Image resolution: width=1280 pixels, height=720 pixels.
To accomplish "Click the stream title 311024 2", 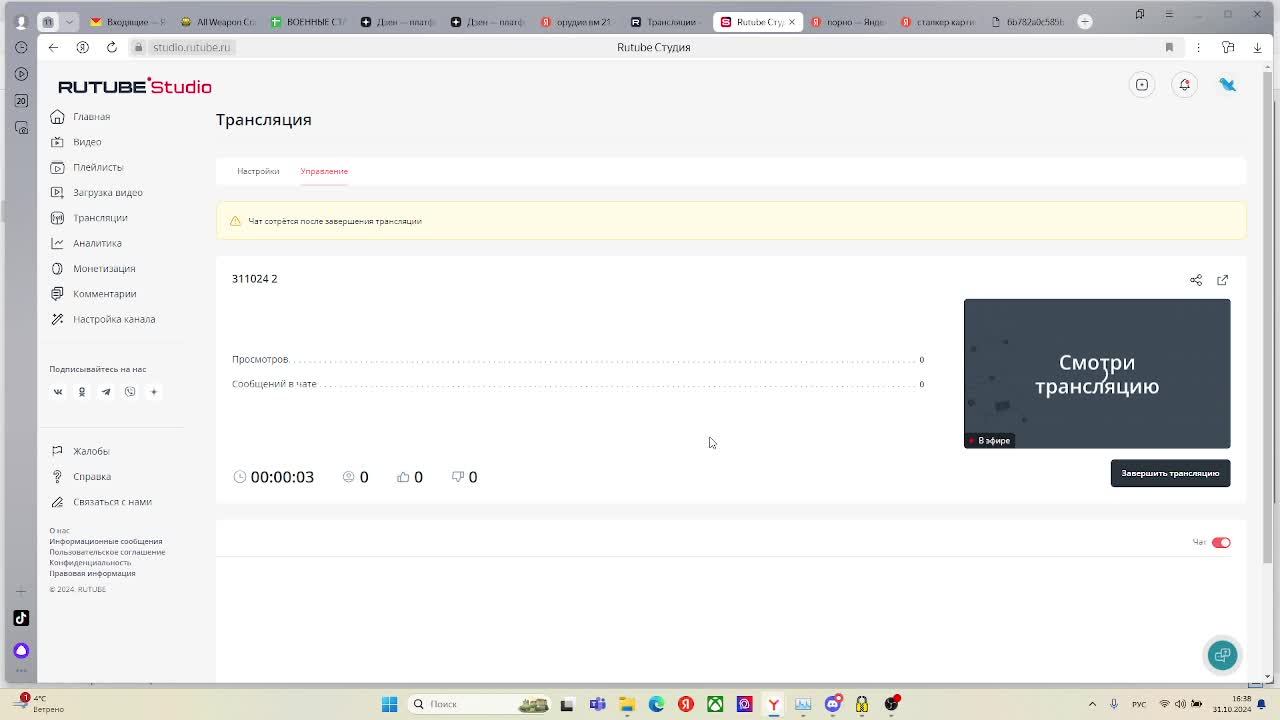I will [255, 279].
